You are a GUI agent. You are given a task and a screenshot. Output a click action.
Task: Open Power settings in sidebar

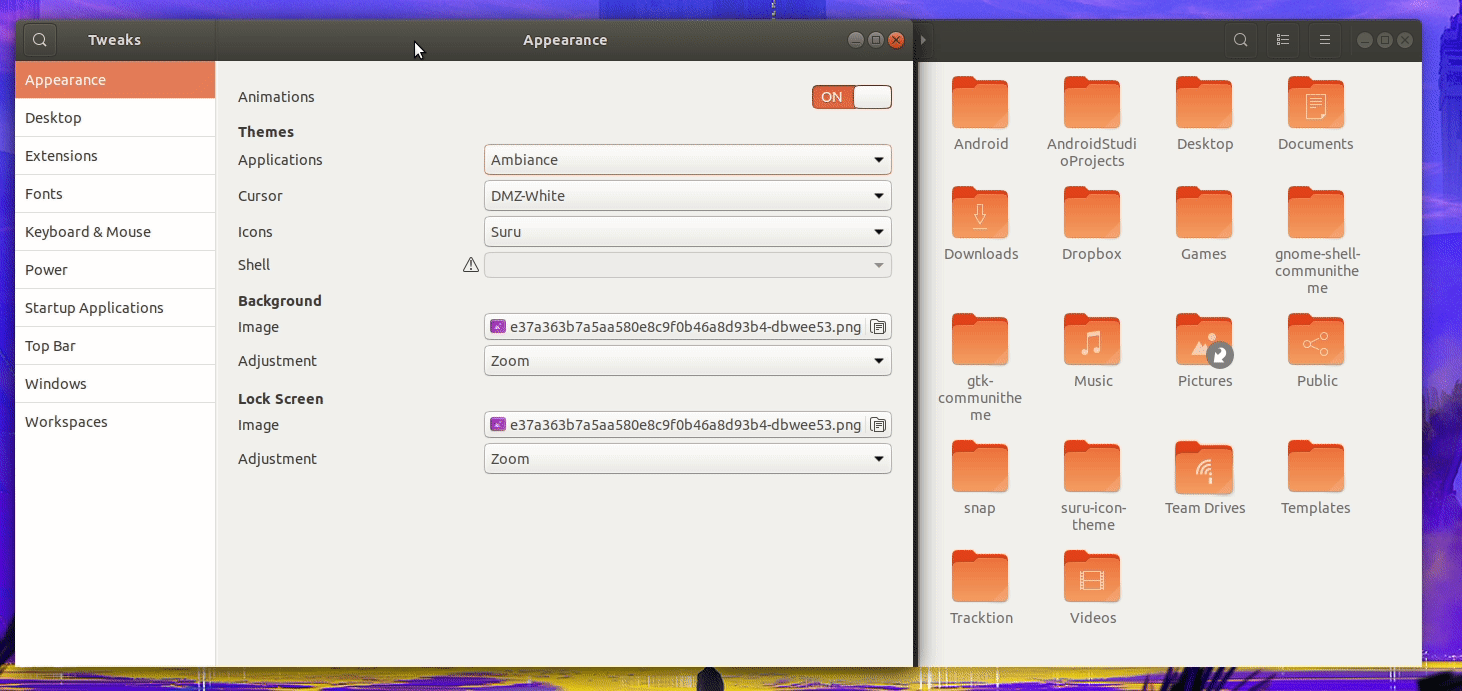115,270
